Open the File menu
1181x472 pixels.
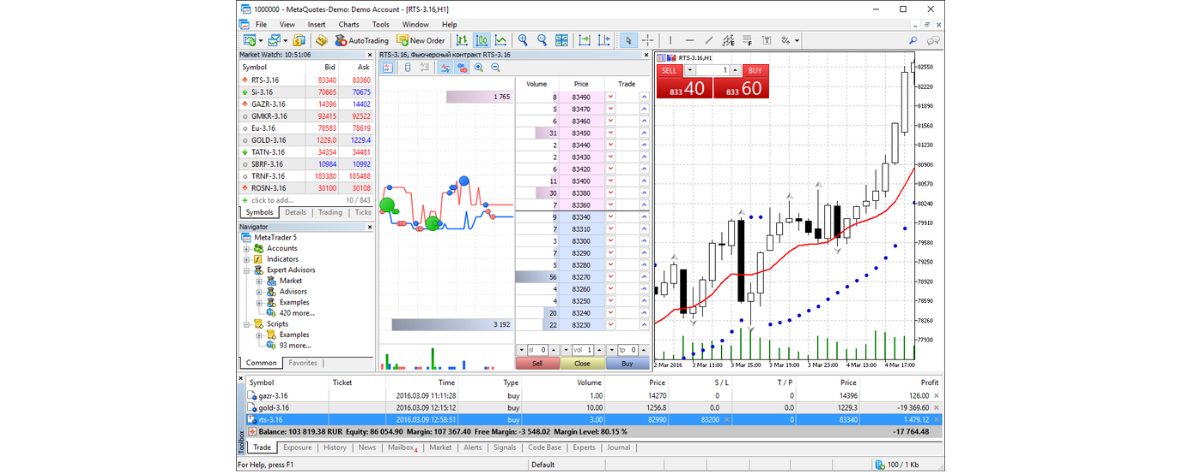(261, 24)
